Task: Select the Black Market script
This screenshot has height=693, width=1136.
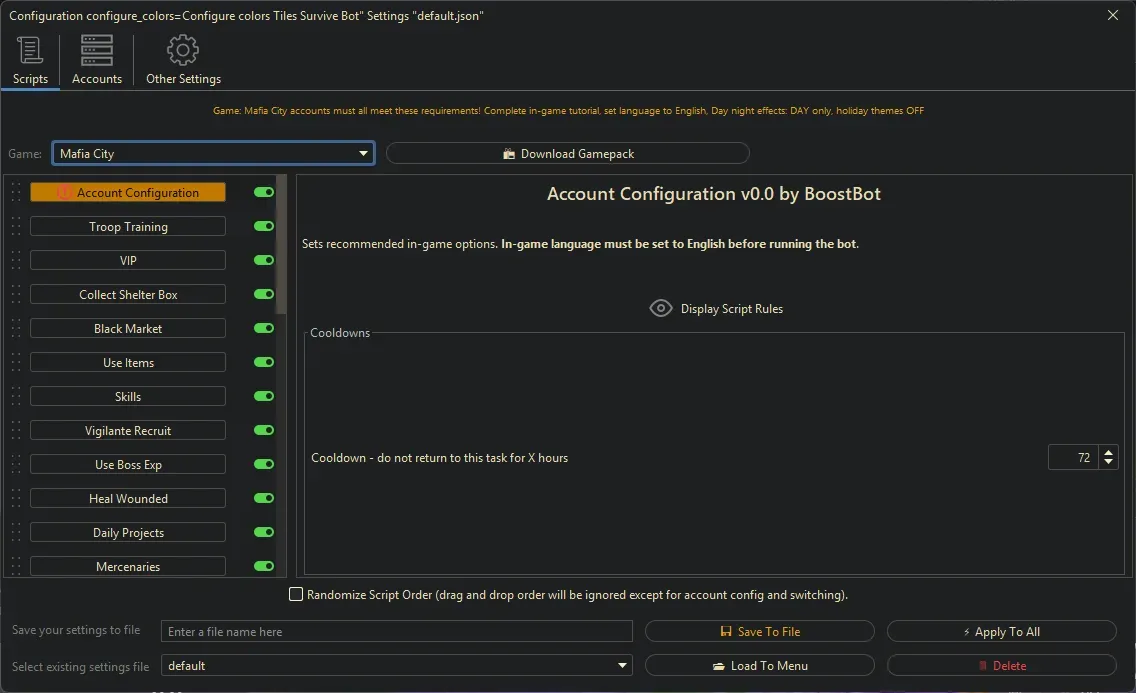Action: click(x=127, y=328)
